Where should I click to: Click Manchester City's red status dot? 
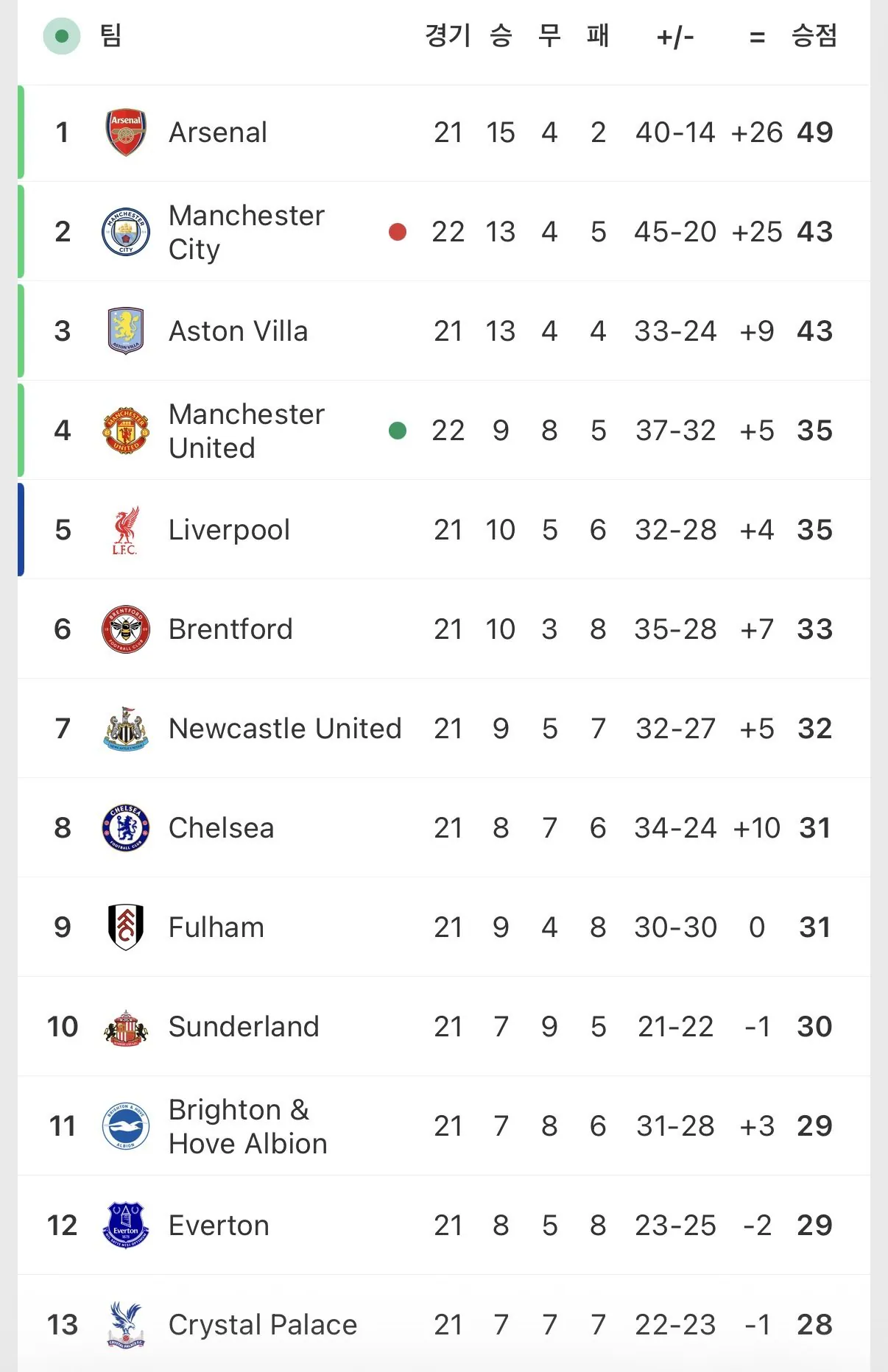[x=398, y=232]
